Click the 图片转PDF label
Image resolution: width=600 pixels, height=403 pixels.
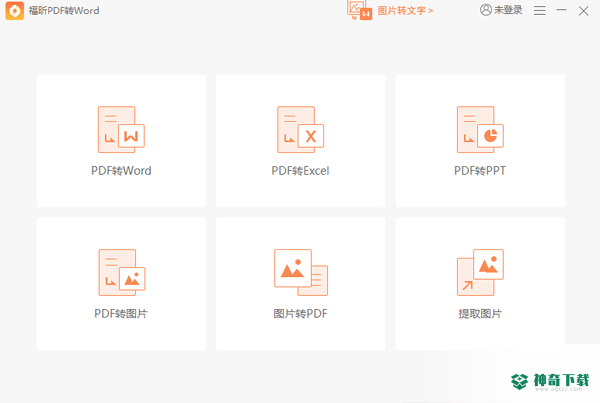(300, 314)
